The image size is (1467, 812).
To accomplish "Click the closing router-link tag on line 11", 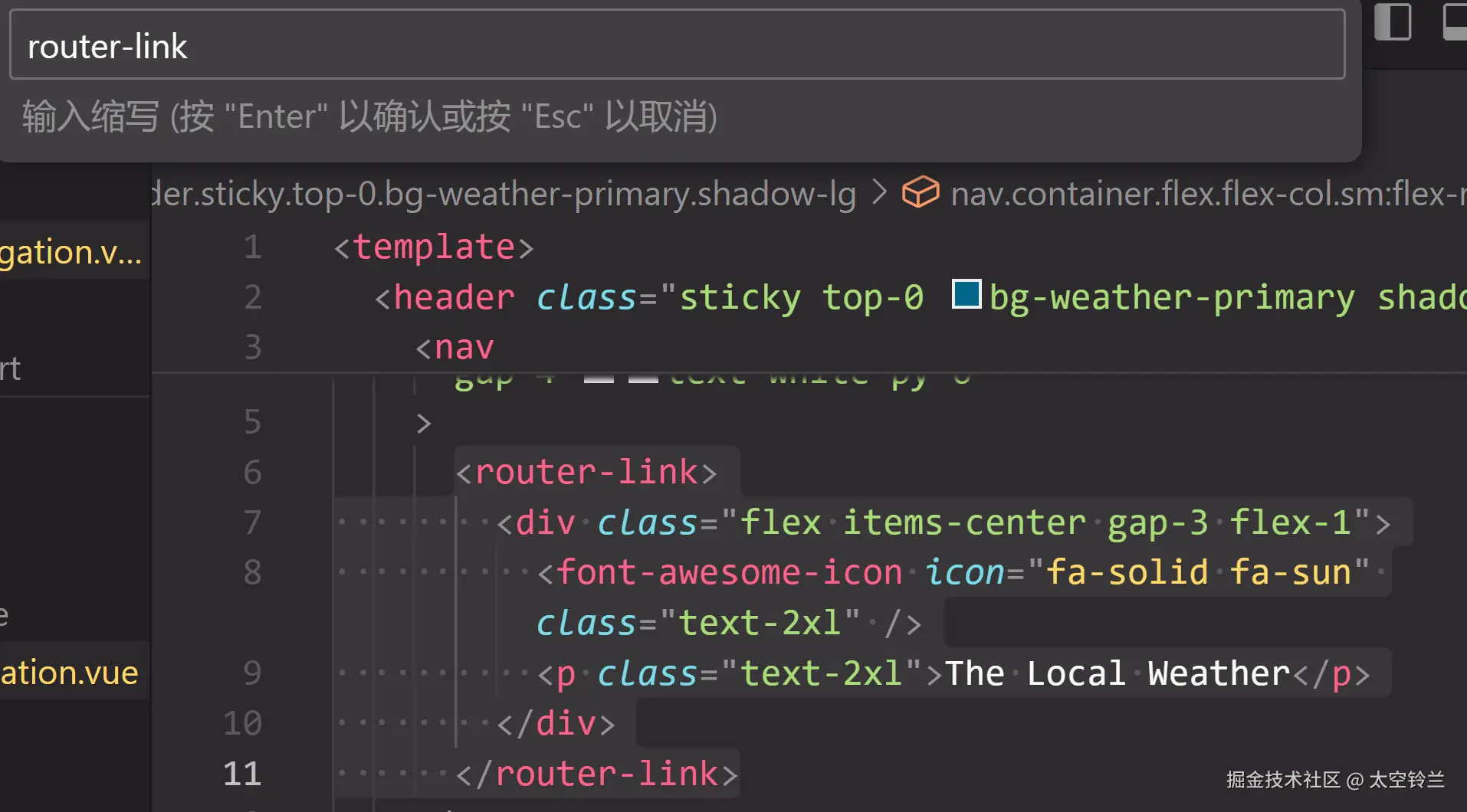I will point(598,774).
